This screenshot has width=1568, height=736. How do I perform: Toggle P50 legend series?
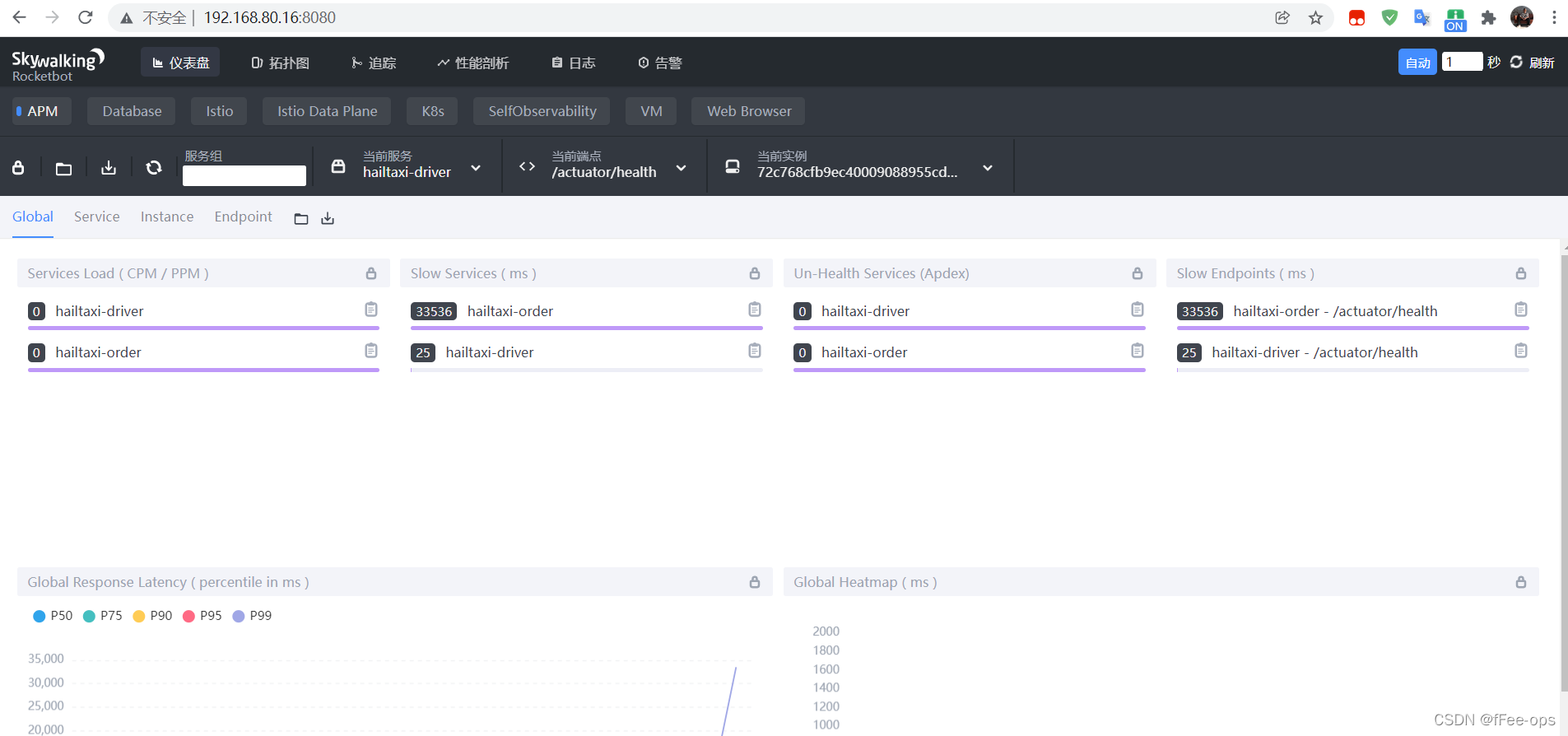(53, 616)
